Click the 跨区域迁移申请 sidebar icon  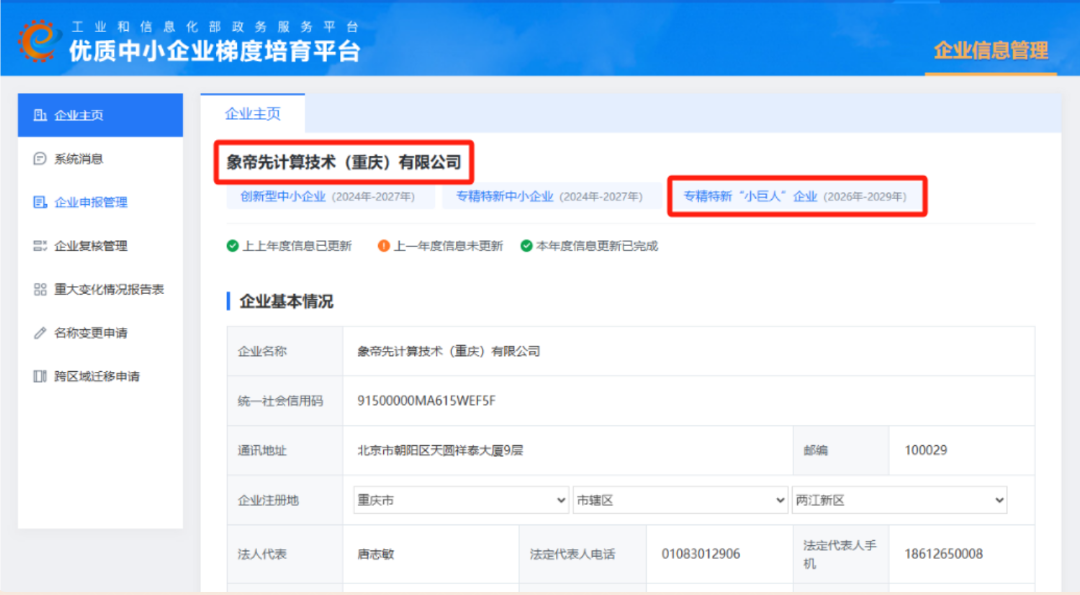click(40, 376)
